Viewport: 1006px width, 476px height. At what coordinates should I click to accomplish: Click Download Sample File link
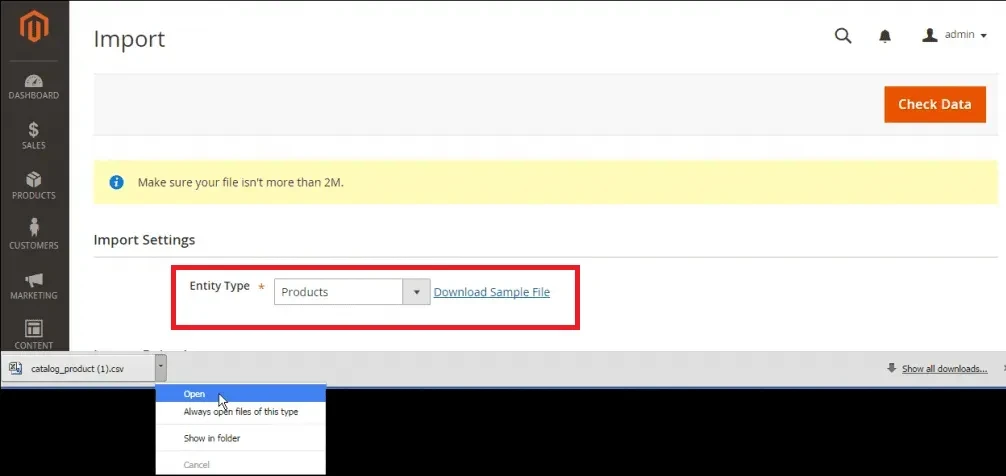(491, 292)
